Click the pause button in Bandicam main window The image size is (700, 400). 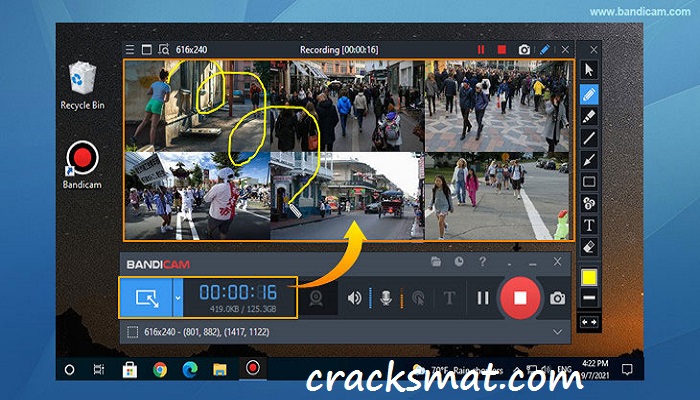point(483,298)
